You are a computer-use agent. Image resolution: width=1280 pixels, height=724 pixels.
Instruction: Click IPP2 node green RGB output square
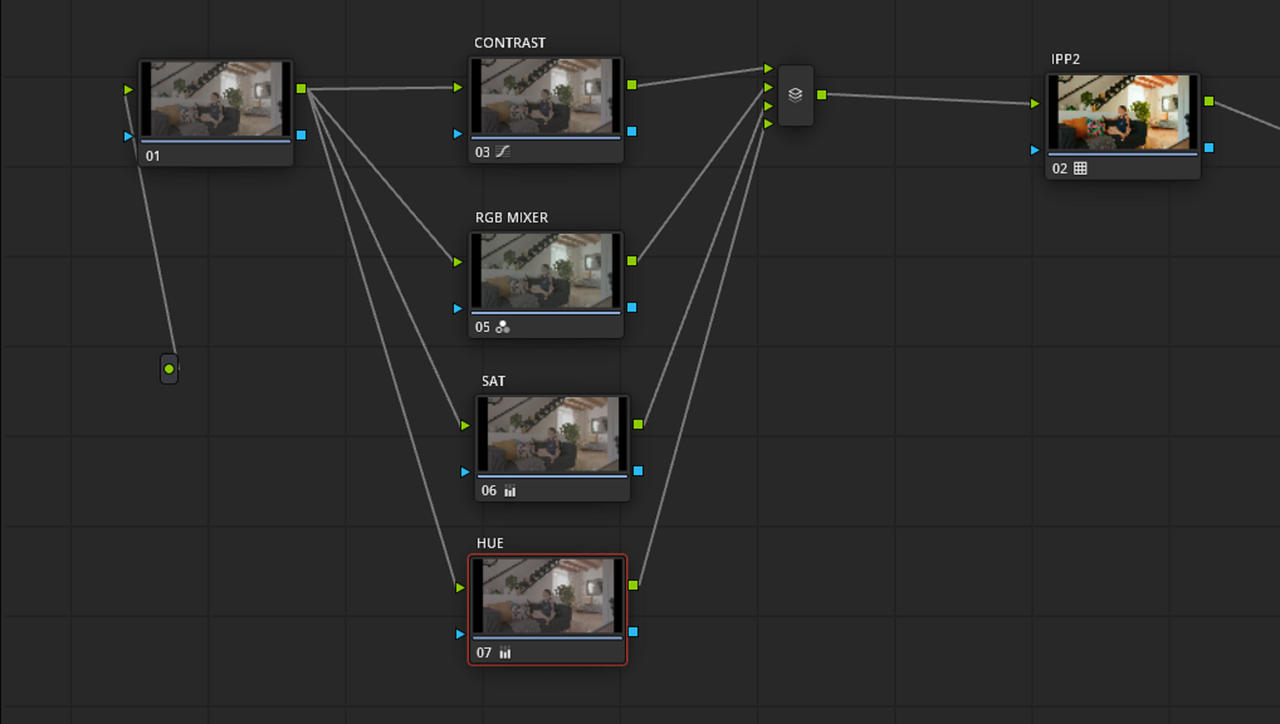click(1209, 101)
